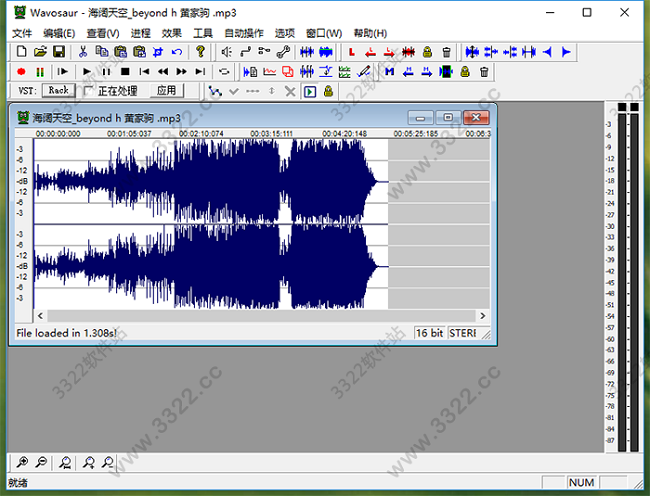The height and width of the screenshot is (496, 650).
Task: Toggle the green play box in VST toolbar
Action: coord(310,91)
